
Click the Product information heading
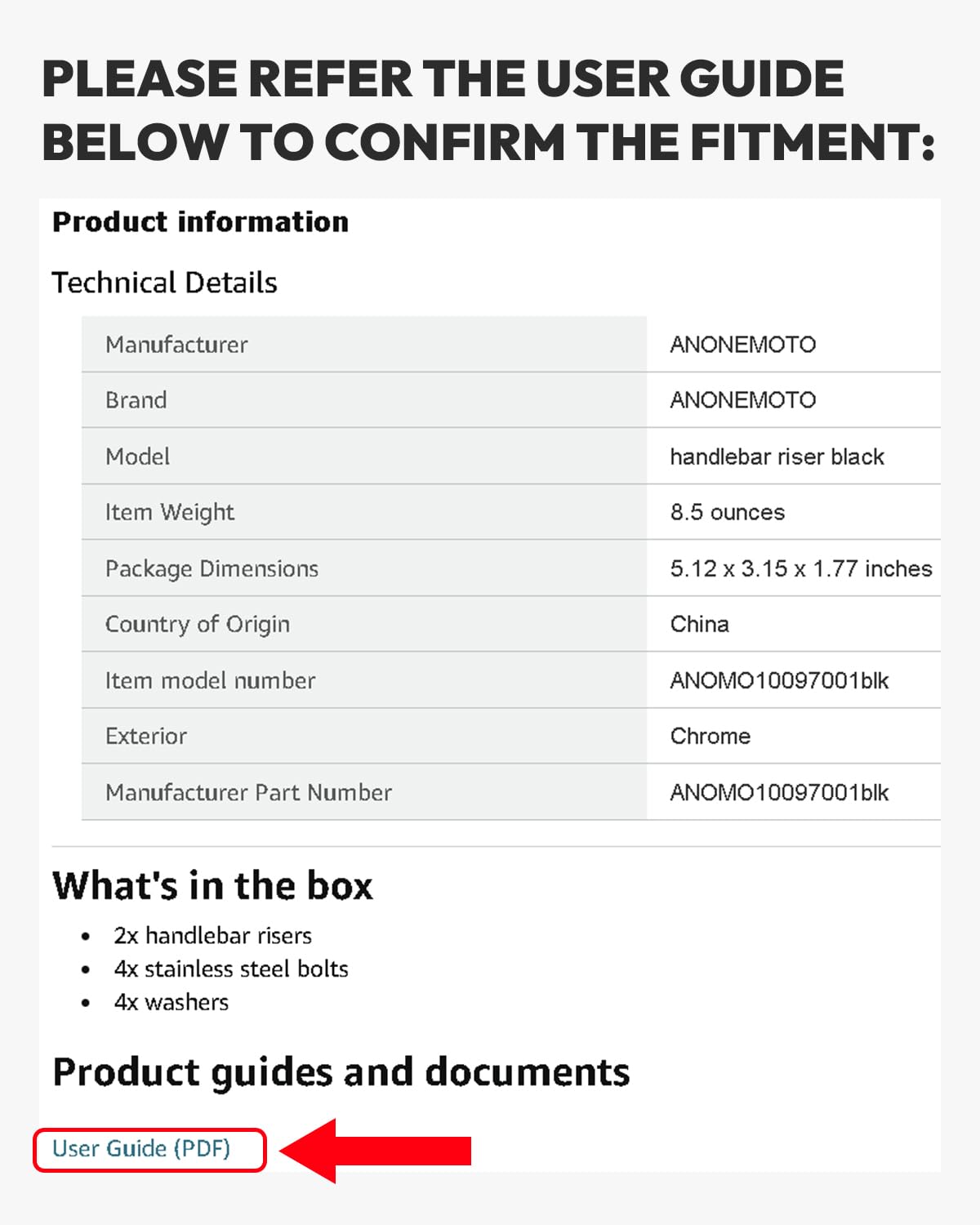click(200, 222)
